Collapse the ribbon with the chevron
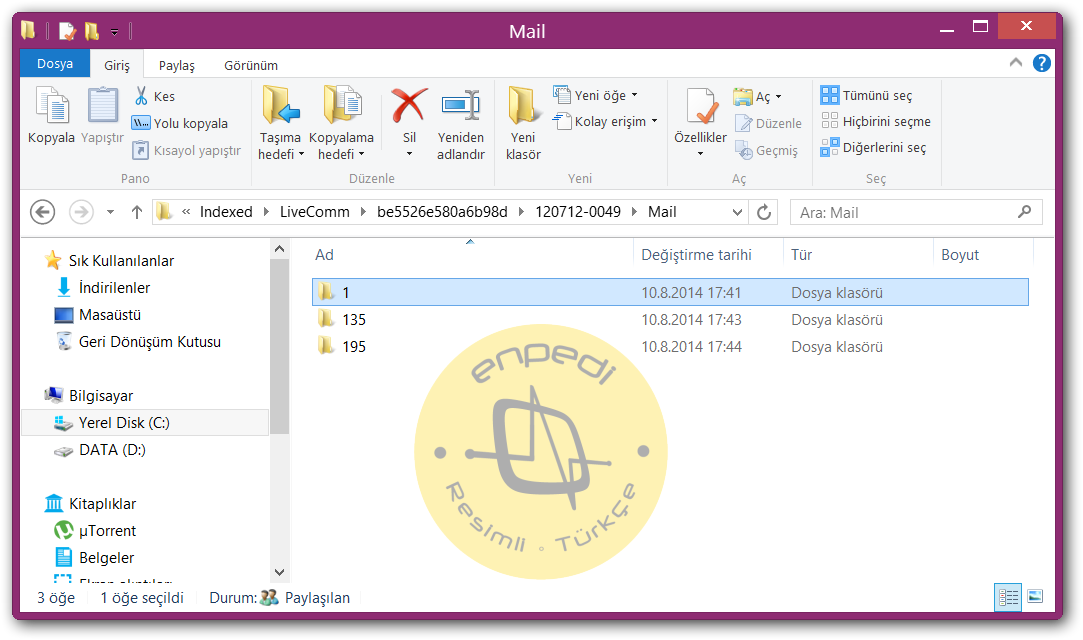Image resolution: width=1083 pixels, height=640 pixels. [x=1015, y=63]
